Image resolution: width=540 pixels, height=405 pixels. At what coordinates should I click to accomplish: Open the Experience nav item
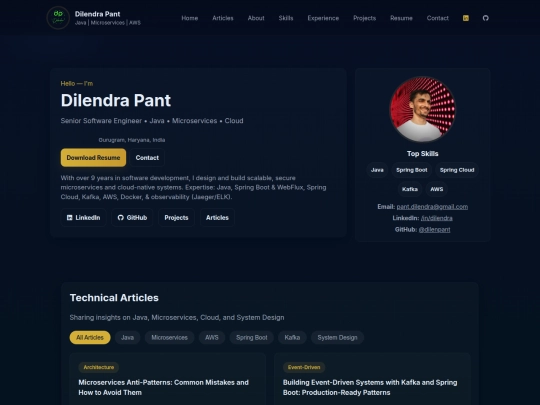[x=323, y=18]
